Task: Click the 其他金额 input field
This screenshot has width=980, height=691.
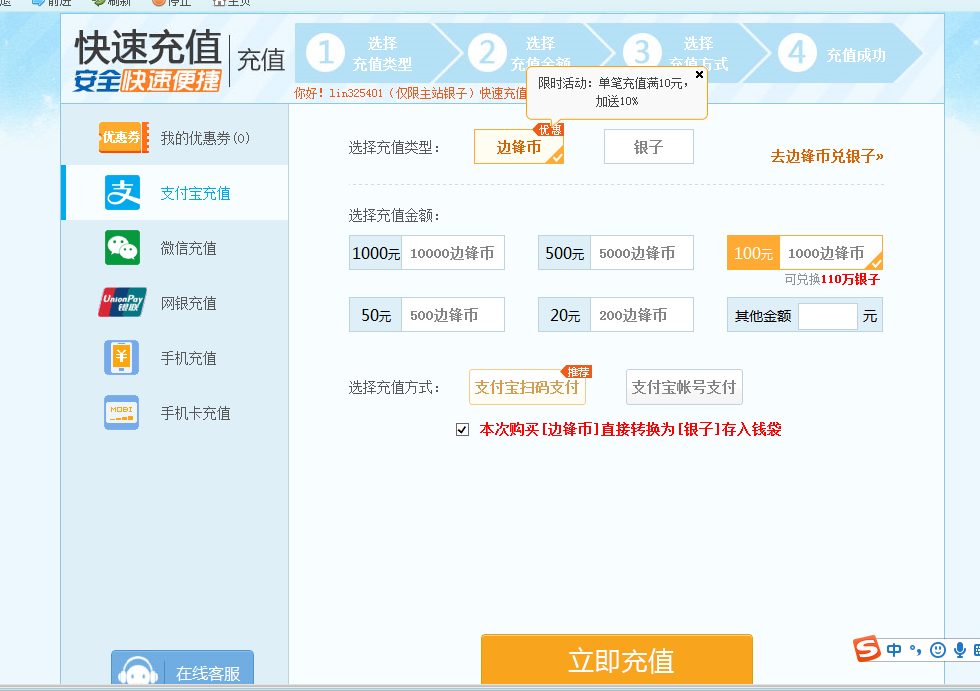Action: 827,316
